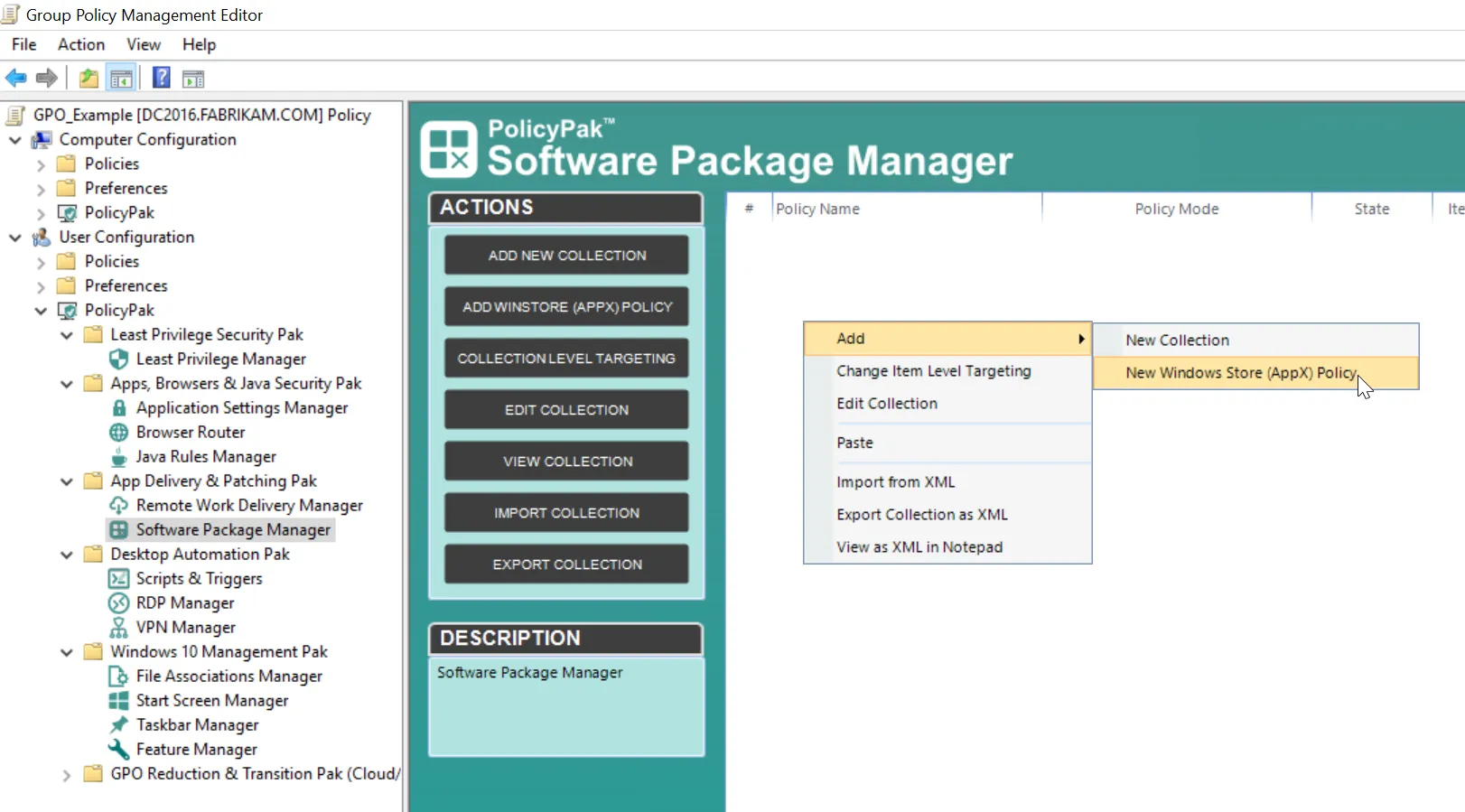
Task: Click PolicyPak icon under User Configuration
Action: coord(67,311)
